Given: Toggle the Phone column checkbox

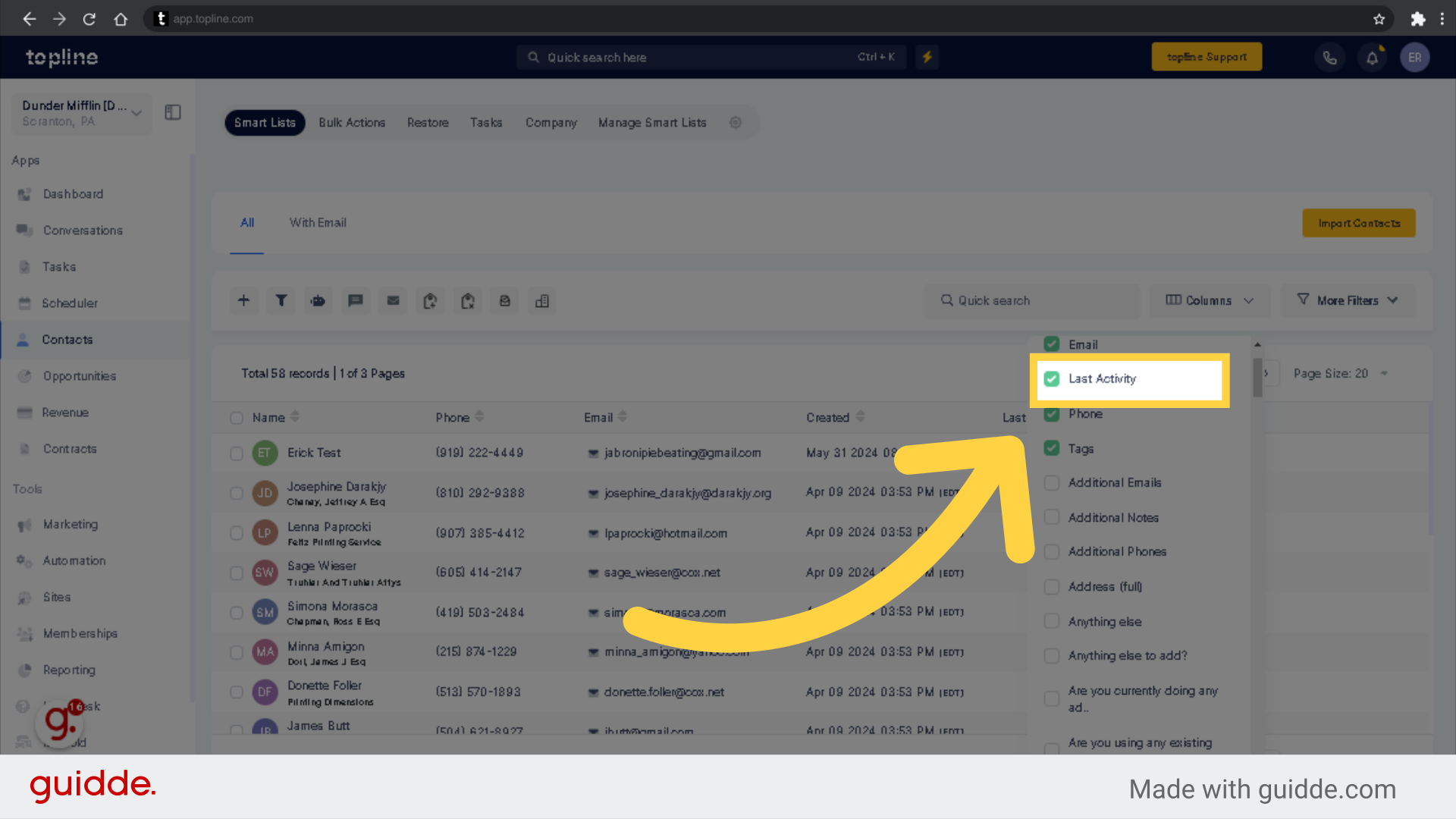Looking at the screenshot, I should click(x=1051, y=413).
